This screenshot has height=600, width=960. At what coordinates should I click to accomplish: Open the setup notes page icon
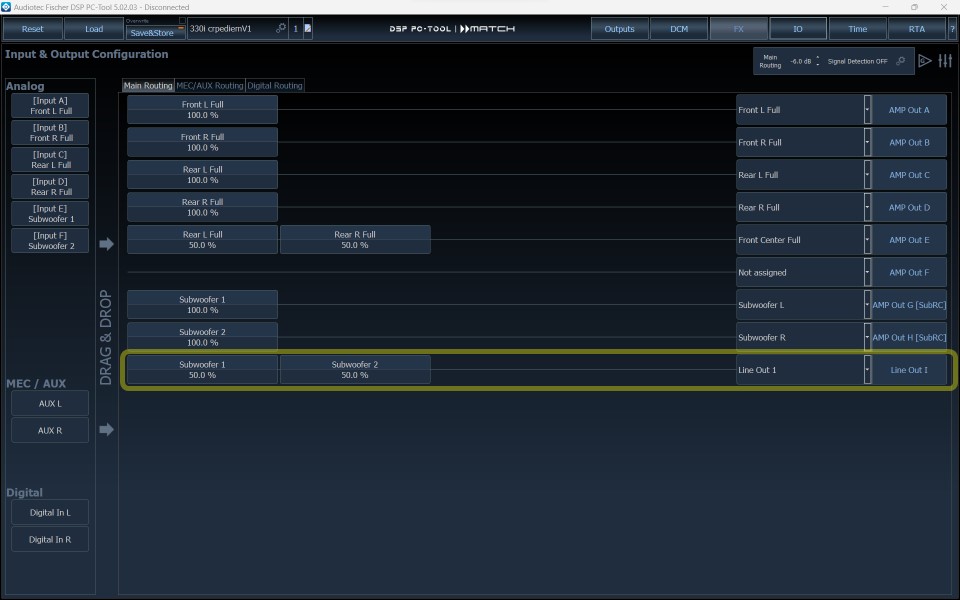(307, 28)
